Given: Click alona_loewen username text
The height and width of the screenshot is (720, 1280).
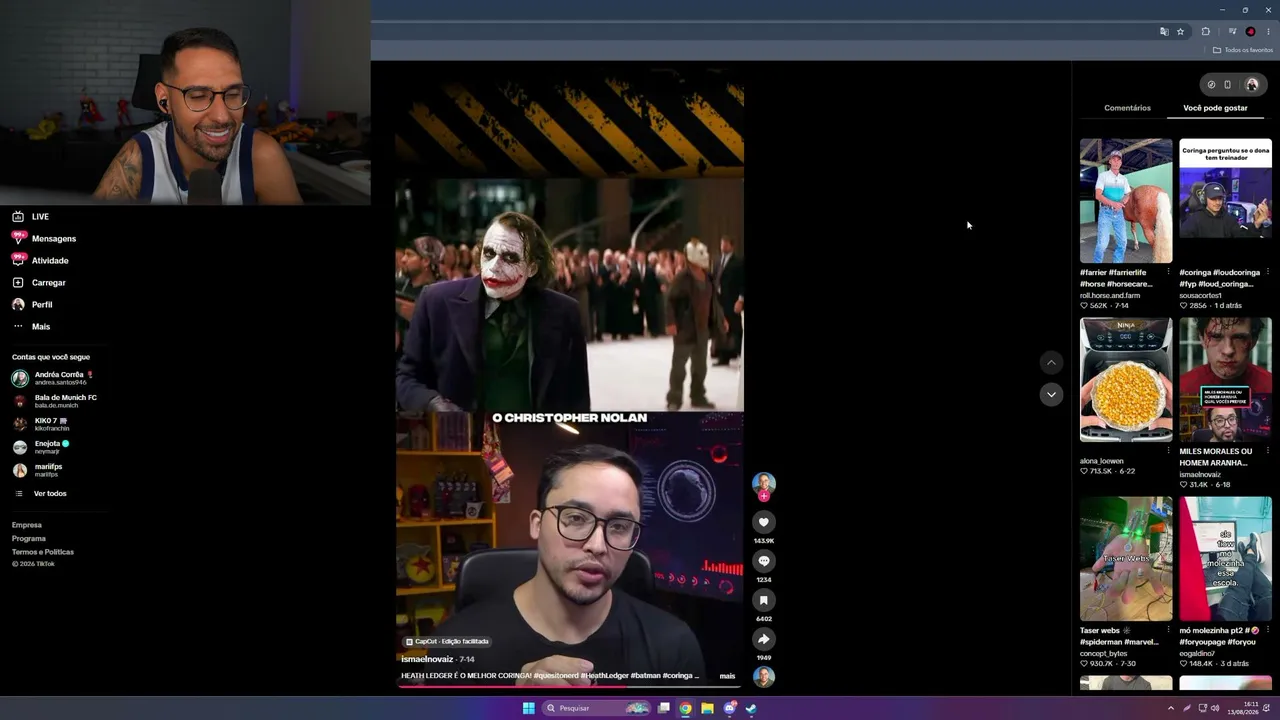Looking at the screenshot, I should click(1102, 461).
